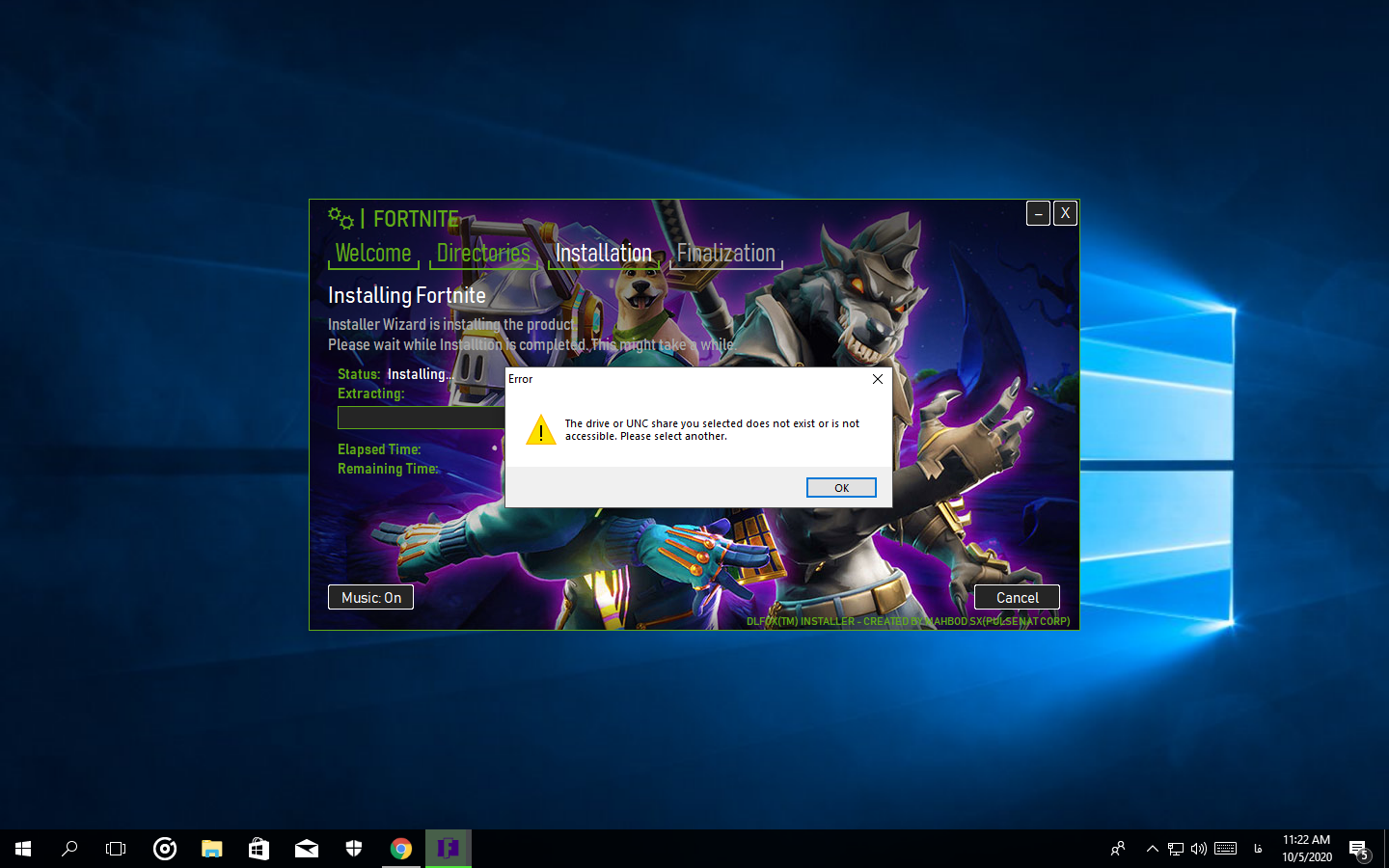Image resolution: width=1389 pixels, height=868 pixels.
Task: Click the installer gear icon beside FORTNITE
Action: 340,218
